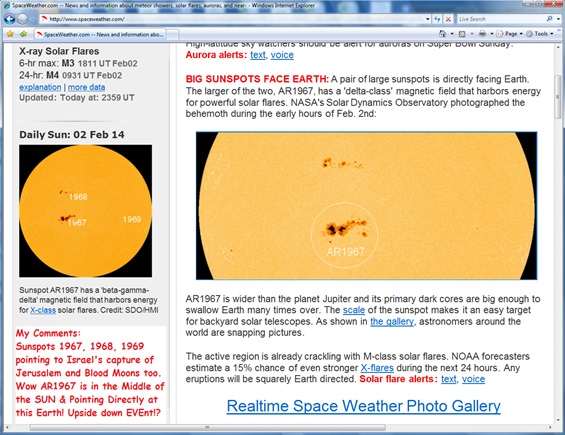Screen dimensions: 565x435
Task: Open the Page menu dropdown
Action: pos(510,34)
